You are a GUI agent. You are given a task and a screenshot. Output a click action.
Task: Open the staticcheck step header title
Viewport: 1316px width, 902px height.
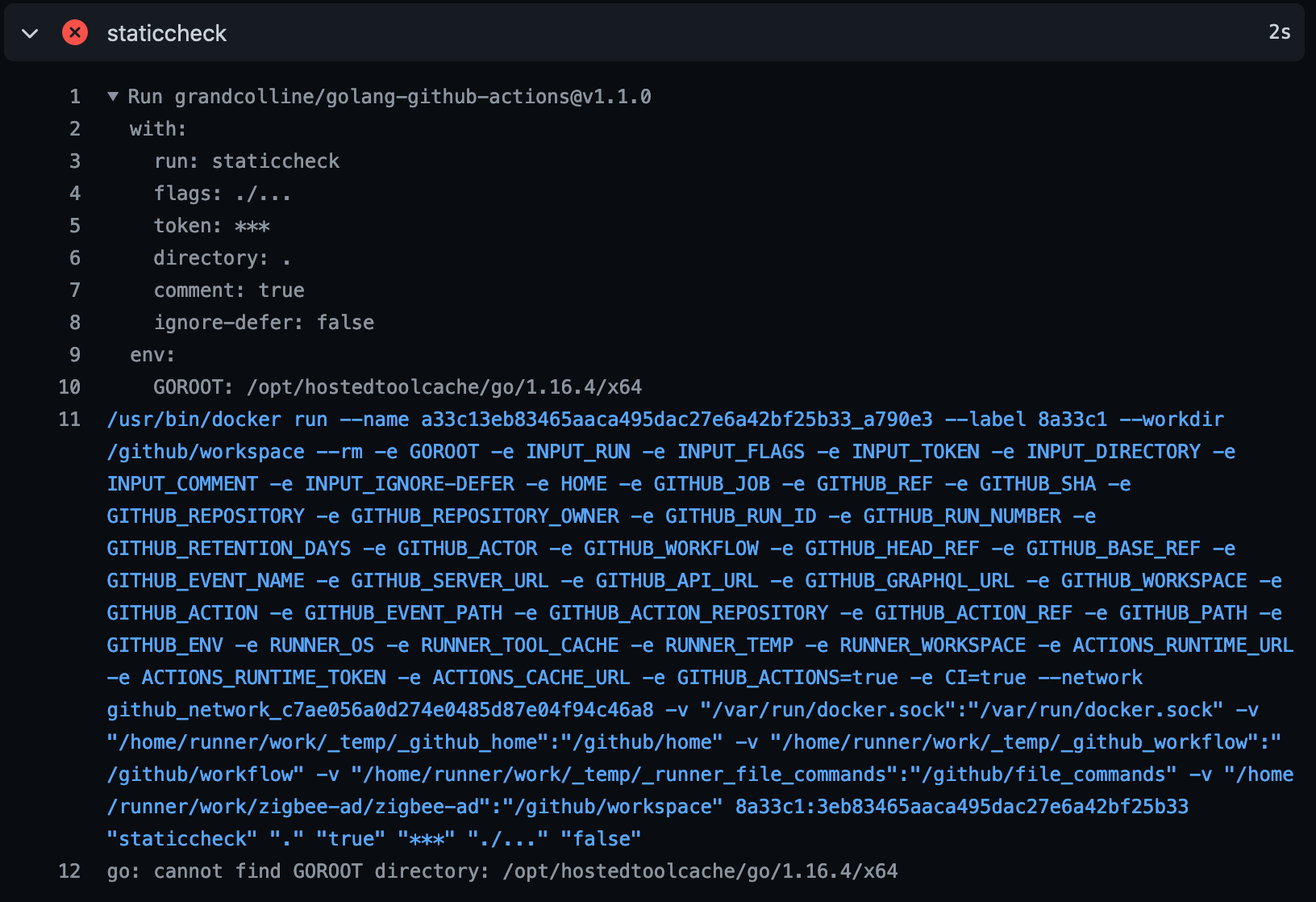[x=167, y=33]
